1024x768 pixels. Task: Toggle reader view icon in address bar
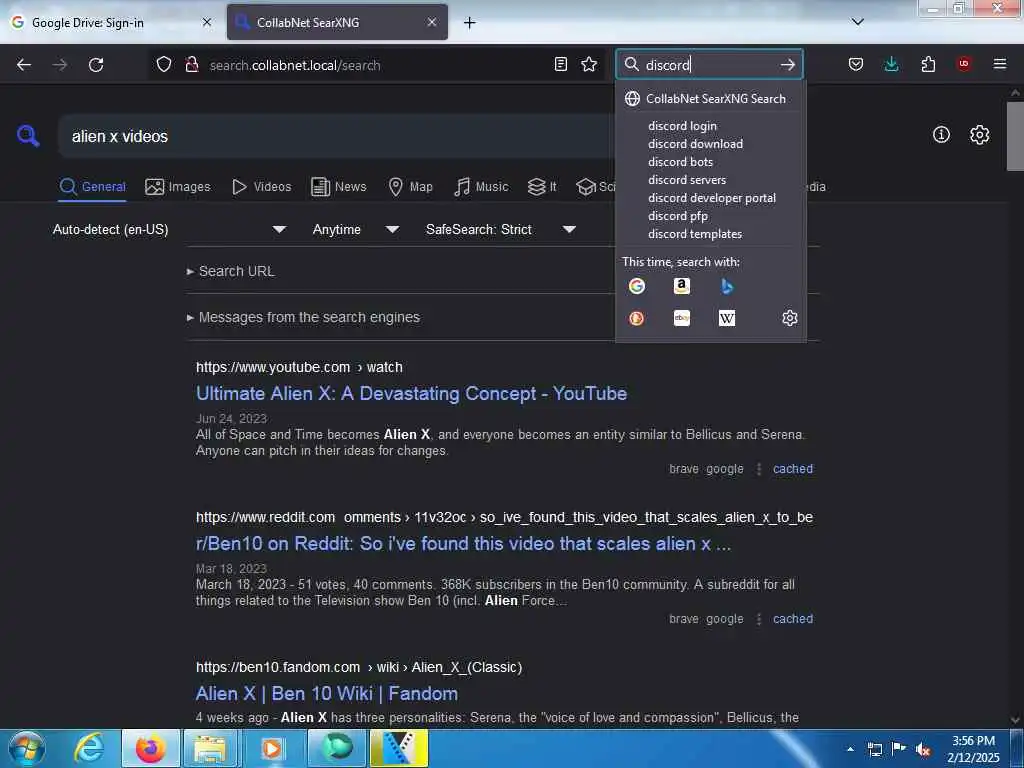560,64
